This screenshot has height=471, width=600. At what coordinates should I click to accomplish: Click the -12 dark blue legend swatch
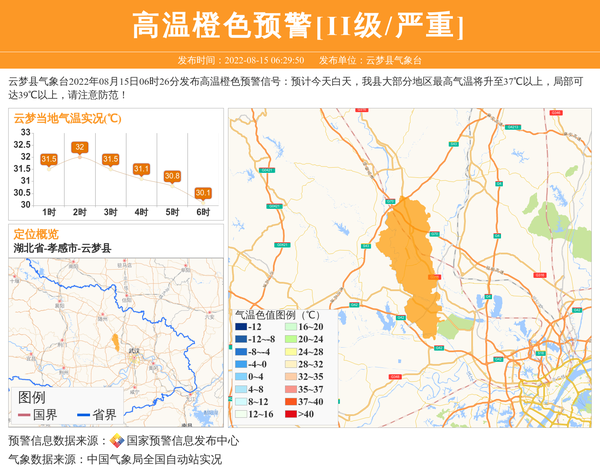click(241, 327)
